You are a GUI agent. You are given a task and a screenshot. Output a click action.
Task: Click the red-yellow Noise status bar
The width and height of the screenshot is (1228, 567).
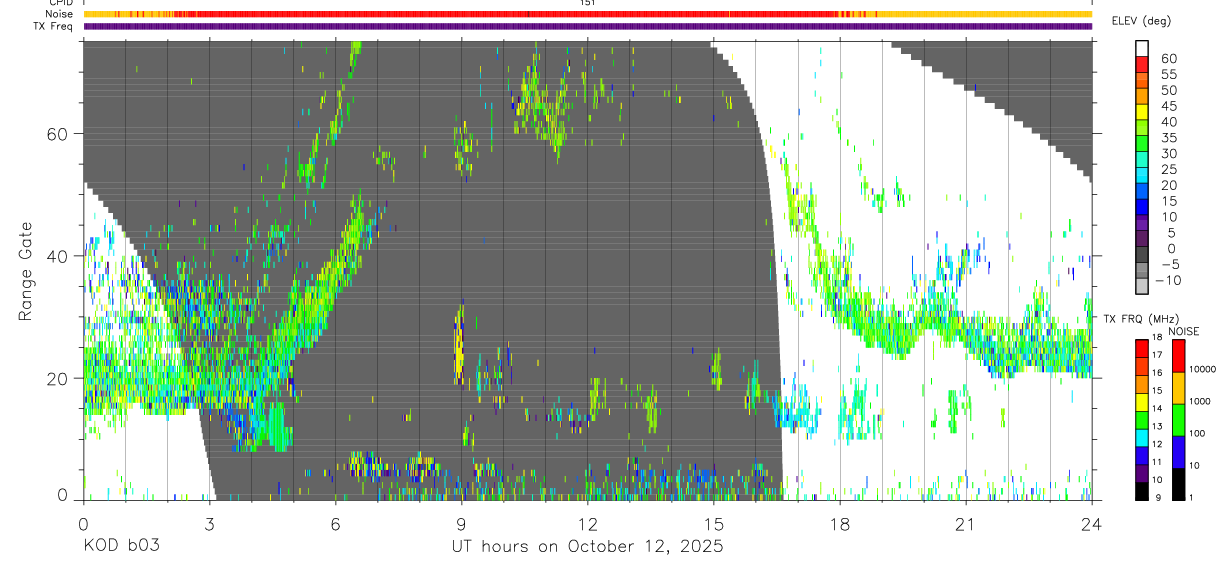click(588, 14)
